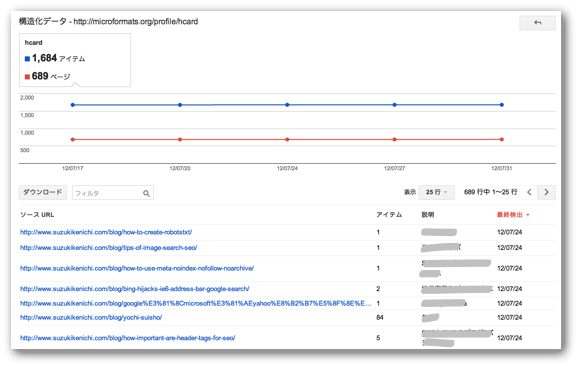Click the back arrow button
578x366 pixels.
coord(537,23)
